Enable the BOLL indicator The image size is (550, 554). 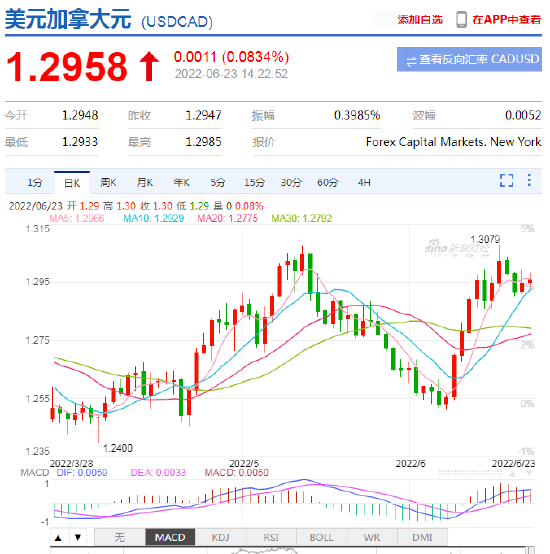point(321,537)
